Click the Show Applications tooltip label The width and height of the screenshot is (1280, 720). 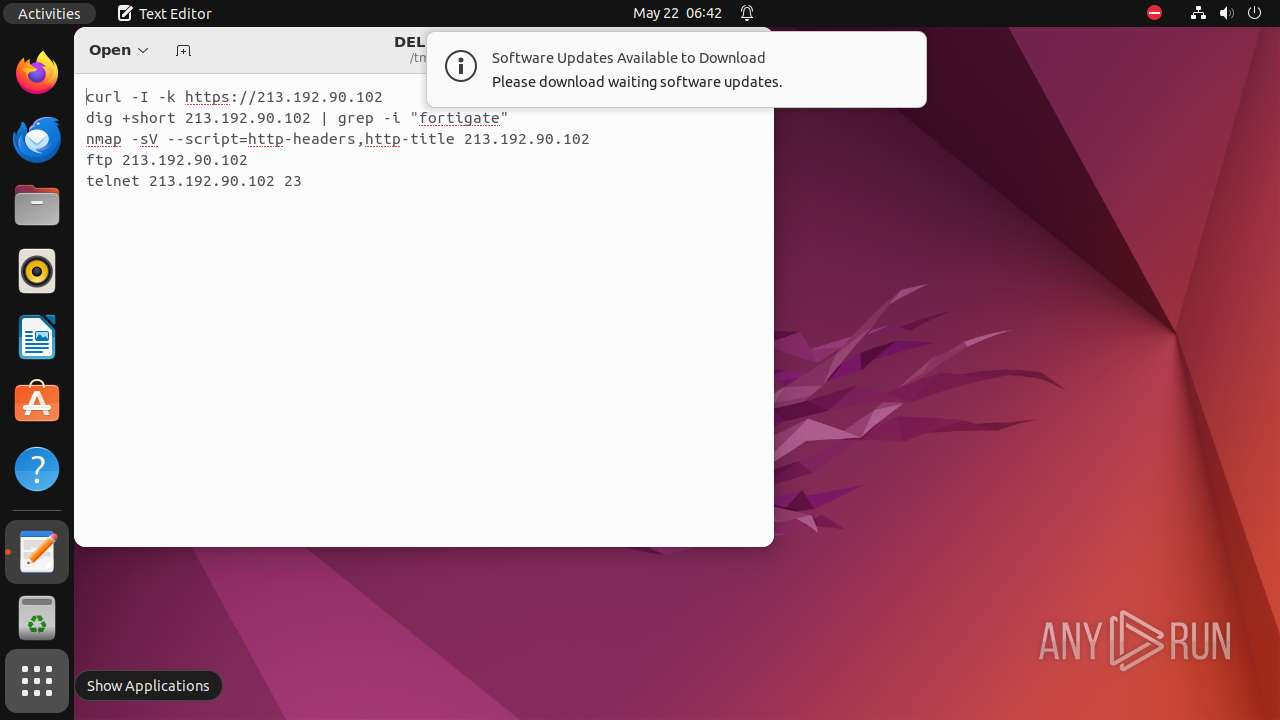pos(148,685)
